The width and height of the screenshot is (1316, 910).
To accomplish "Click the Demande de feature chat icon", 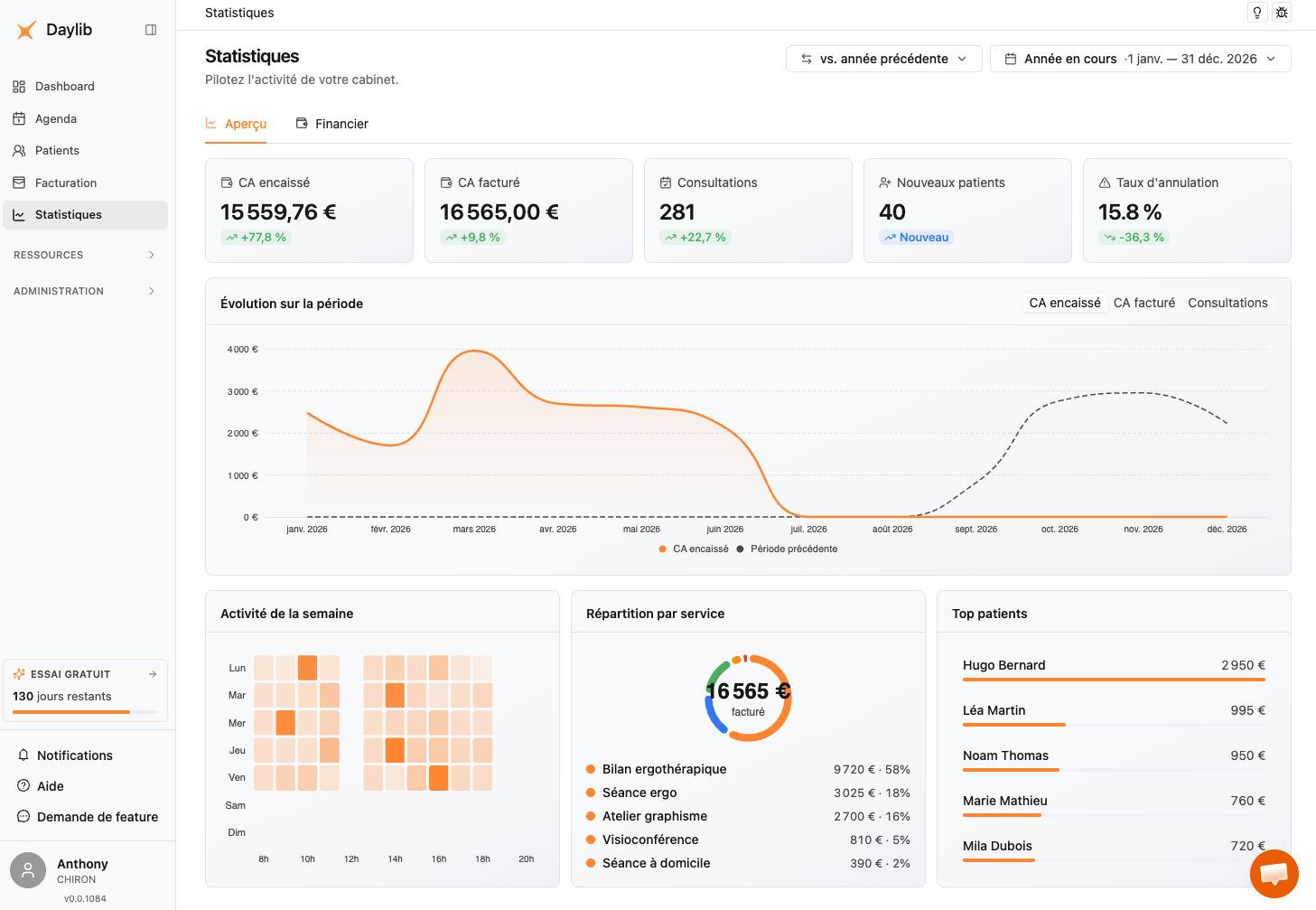I will 23,817.
